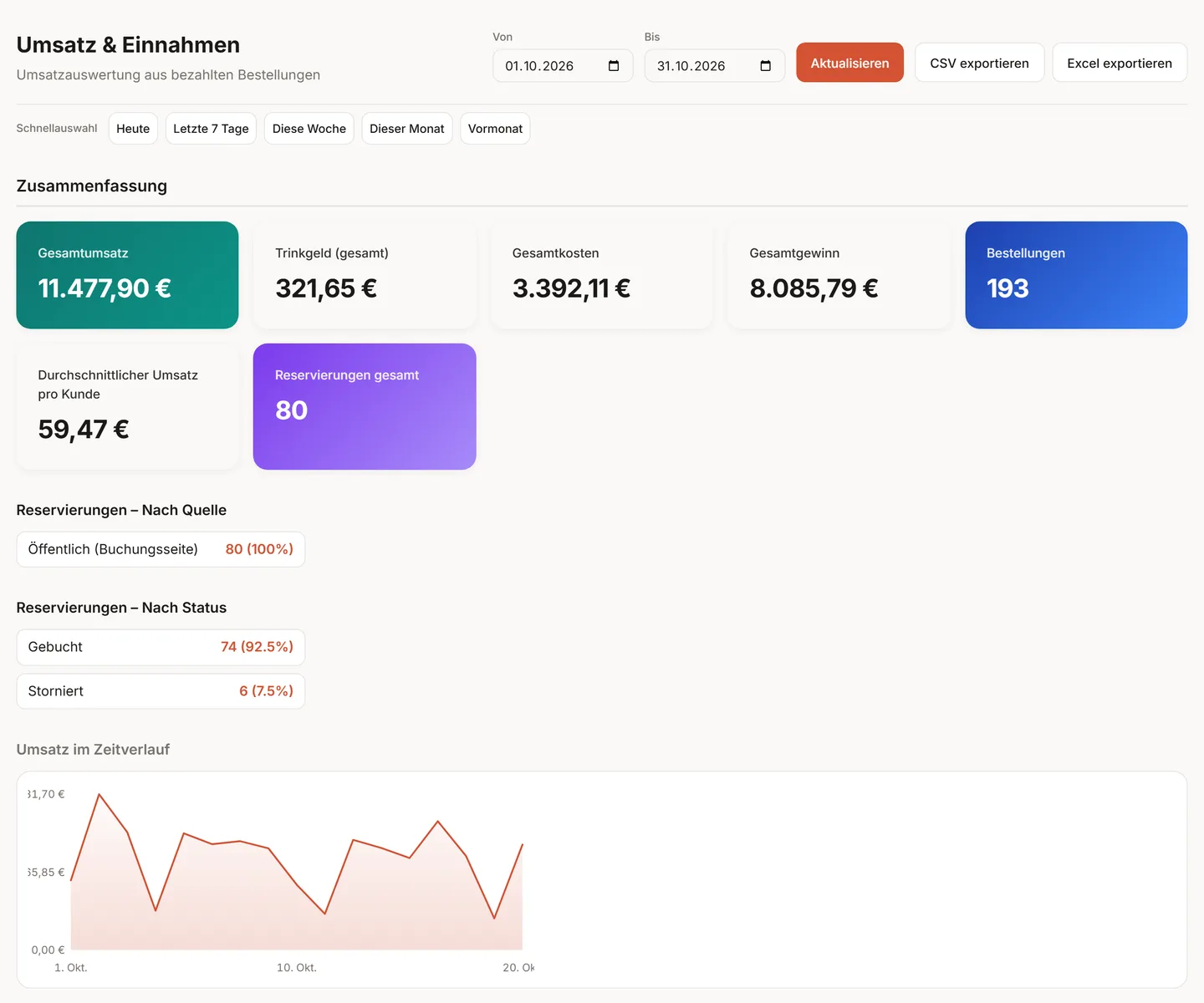Click the Umsatz & Einnahmen heading
This screenshot has width=1204, height=1003.
128,45
